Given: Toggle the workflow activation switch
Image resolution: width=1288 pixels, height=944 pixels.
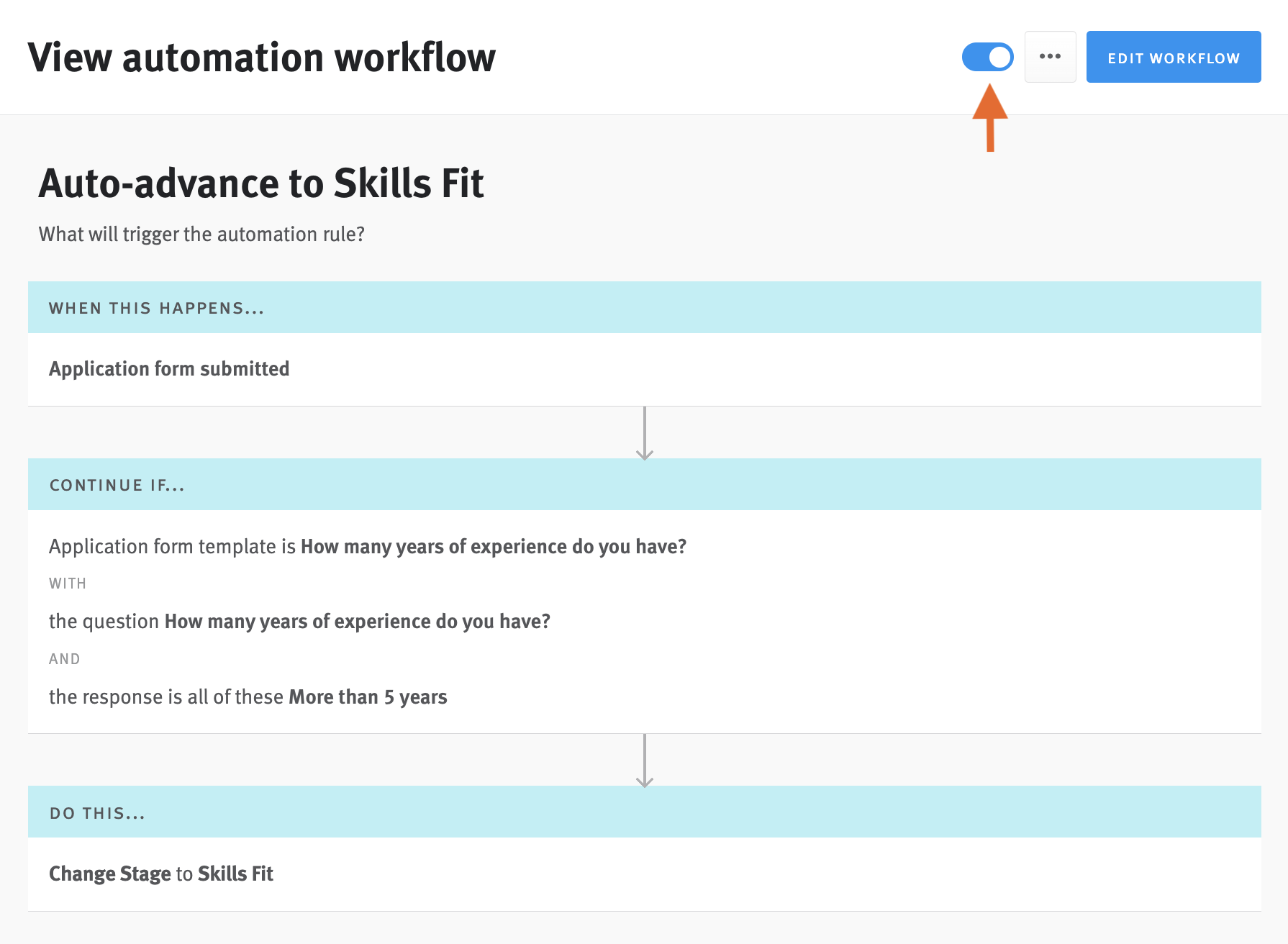Looking at the screenshot, I should (988, 57).
